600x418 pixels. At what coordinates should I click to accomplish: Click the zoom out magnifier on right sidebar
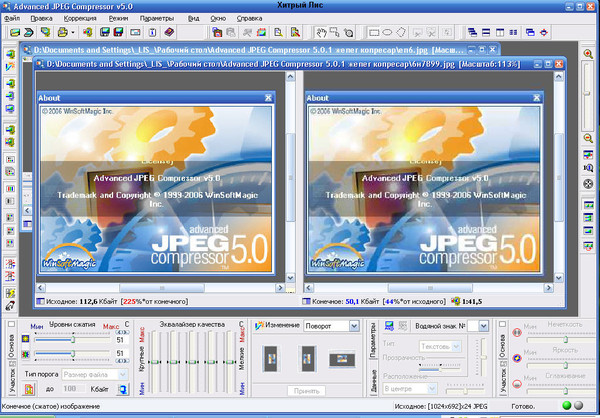tap(588, 138)
